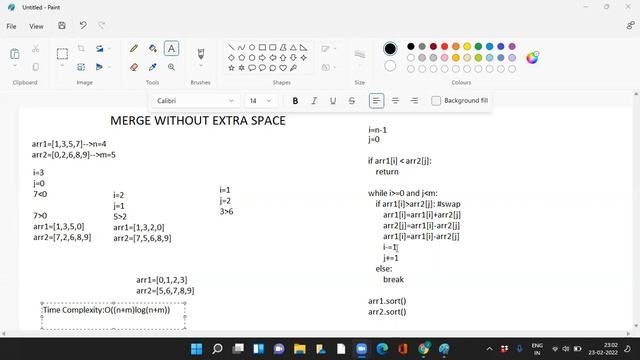Toggle Underline text formatting
The image size is (640, 360).
pos(333,101)
